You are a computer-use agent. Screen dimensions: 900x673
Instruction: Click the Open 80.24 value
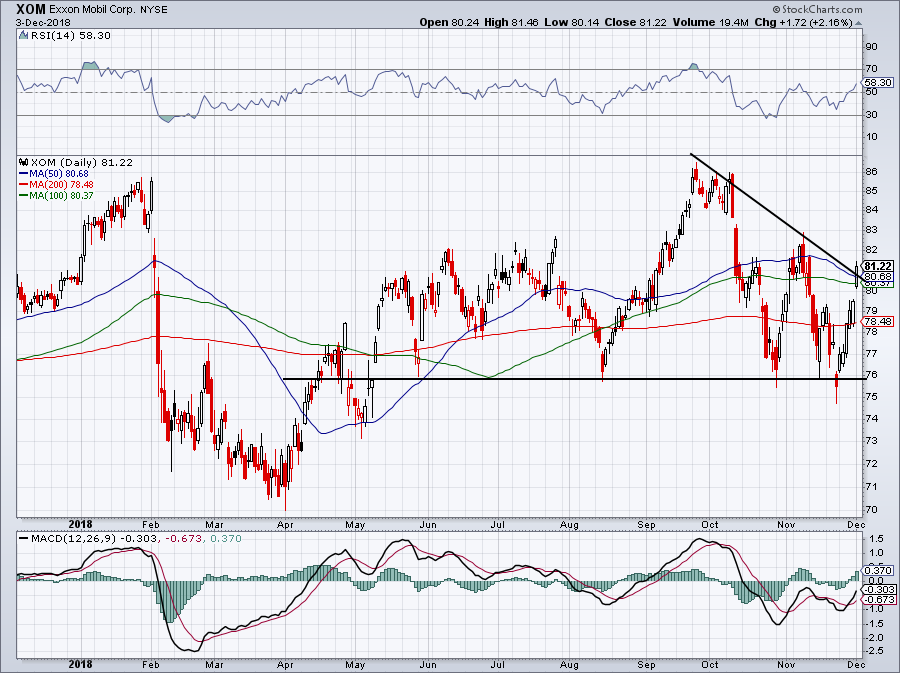pyautogui.click(x=450, y=22)
